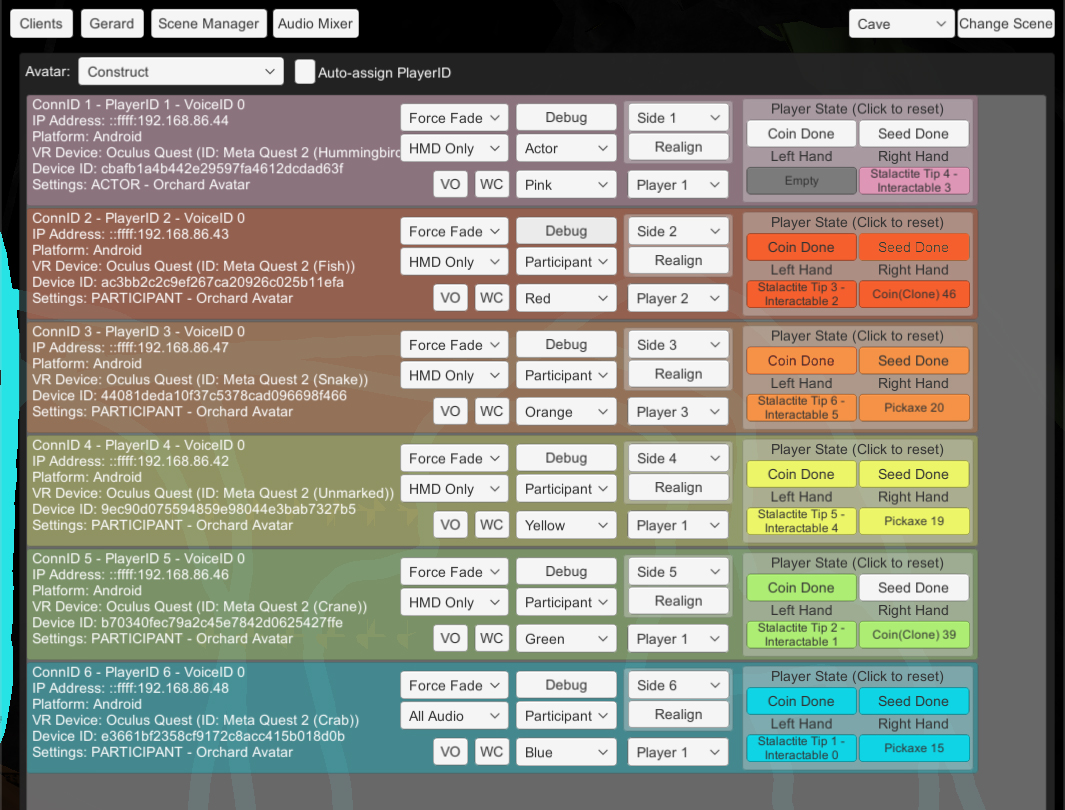The height and width of the screenshot is (810, 1065).
Task: Reset Coin Done state for ConnID 3
Action: pyautogui.click(x=801, y=361)
